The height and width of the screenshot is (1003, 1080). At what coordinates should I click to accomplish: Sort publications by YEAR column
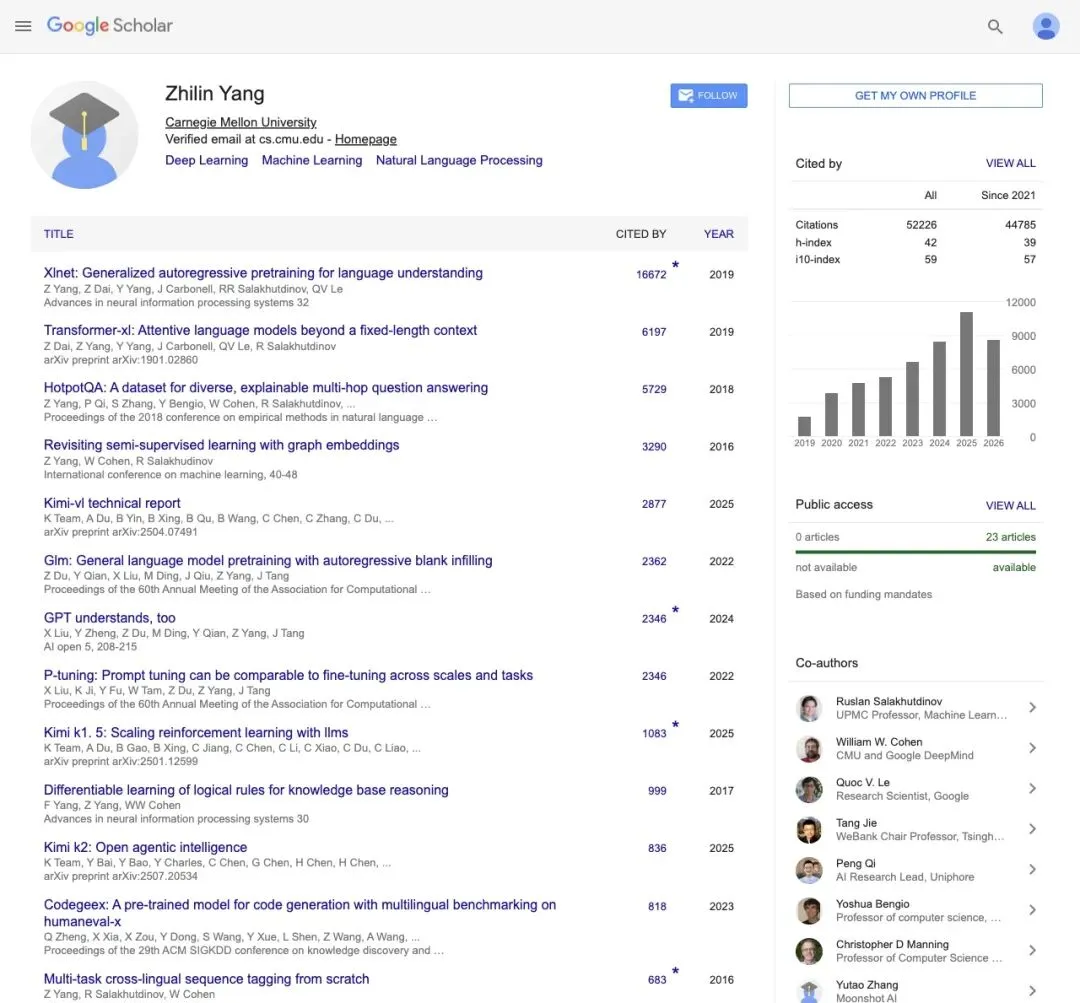click(718, 234)
